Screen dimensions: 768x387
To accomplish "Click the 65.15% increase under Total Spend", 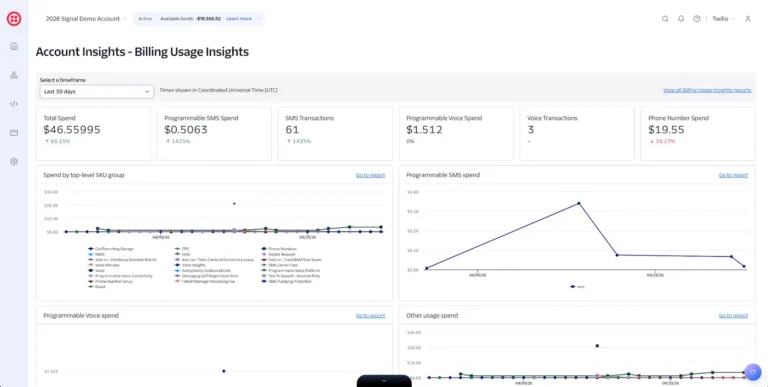I will click(x=57, y=141).
